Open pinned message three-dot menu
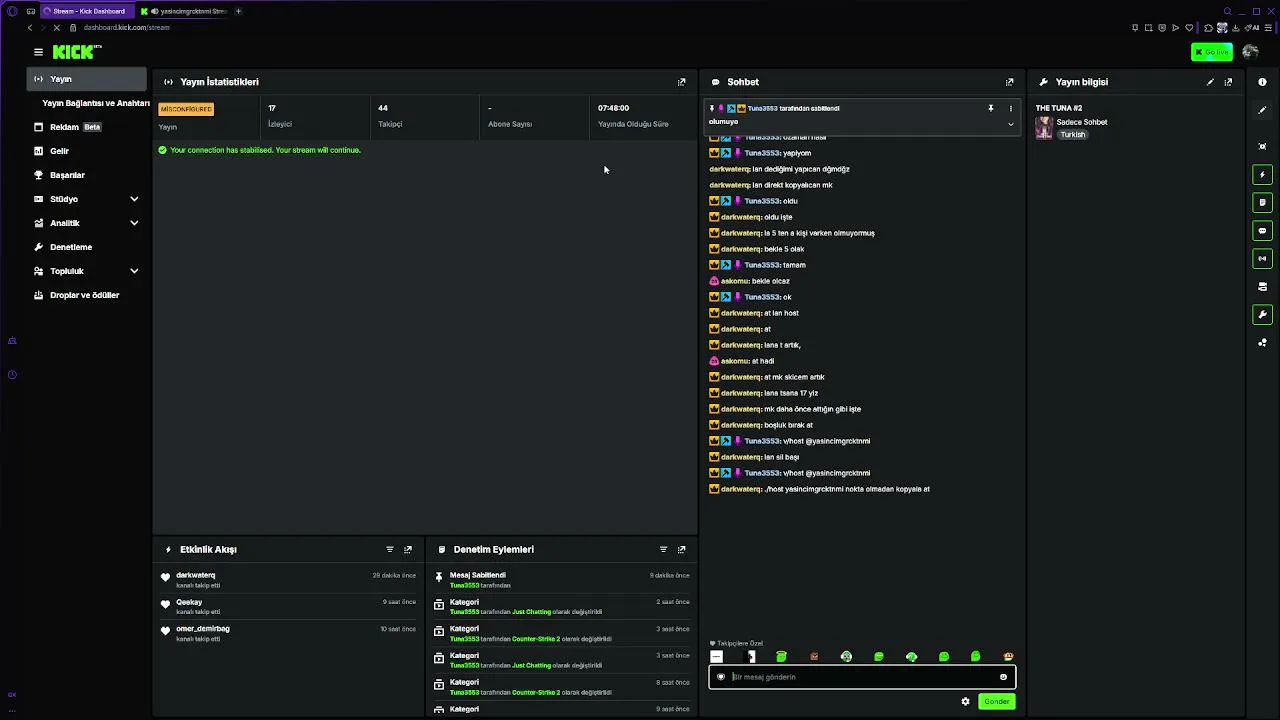 [1010, 108]
